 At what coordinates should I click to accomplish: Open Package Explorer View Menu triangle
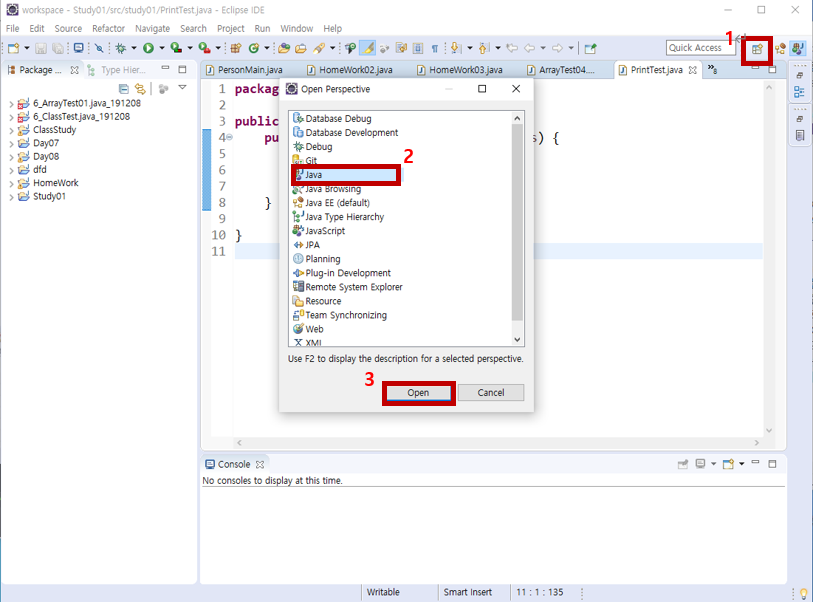pos(183,88)
